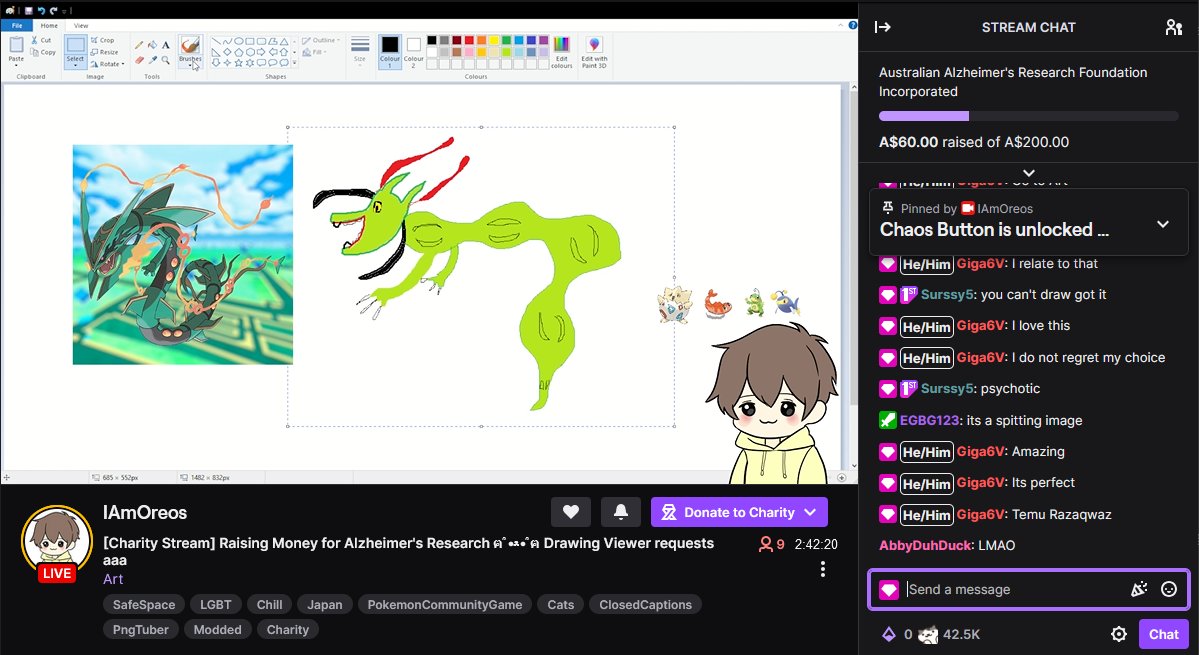This screenshot has width=1199, height=655.
Task: Open the Brushes dropdown arrow
Action: click(190, 65)
